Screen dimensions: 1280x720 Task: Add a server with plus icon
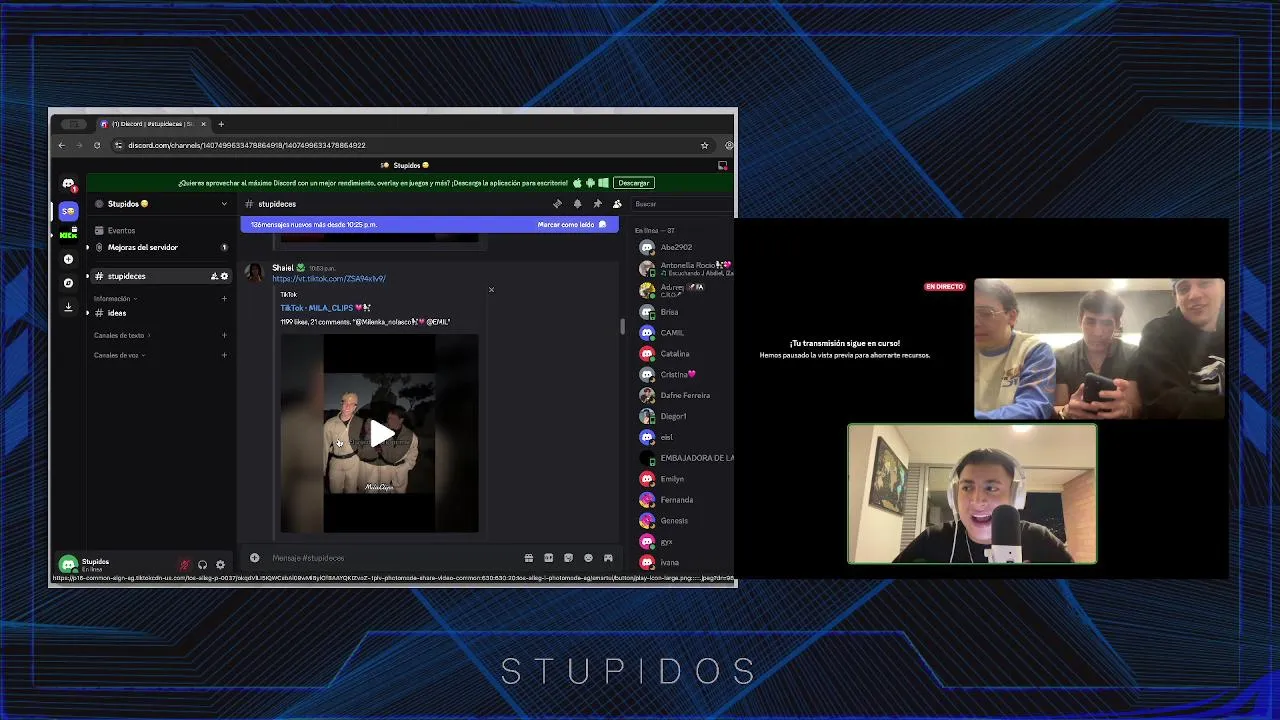tap(68, 259)
